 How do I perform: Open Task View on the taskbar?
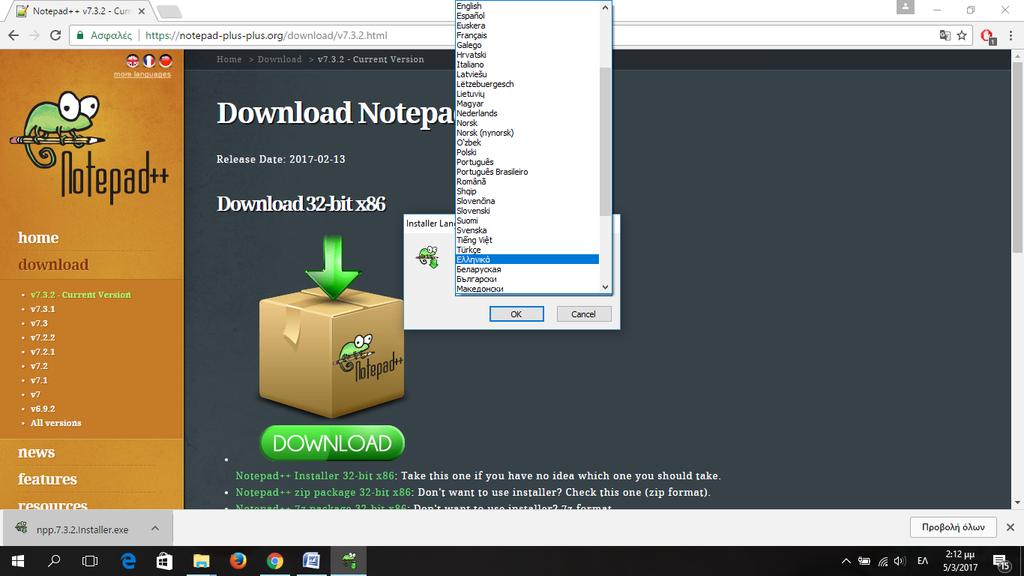coord(90,561)
